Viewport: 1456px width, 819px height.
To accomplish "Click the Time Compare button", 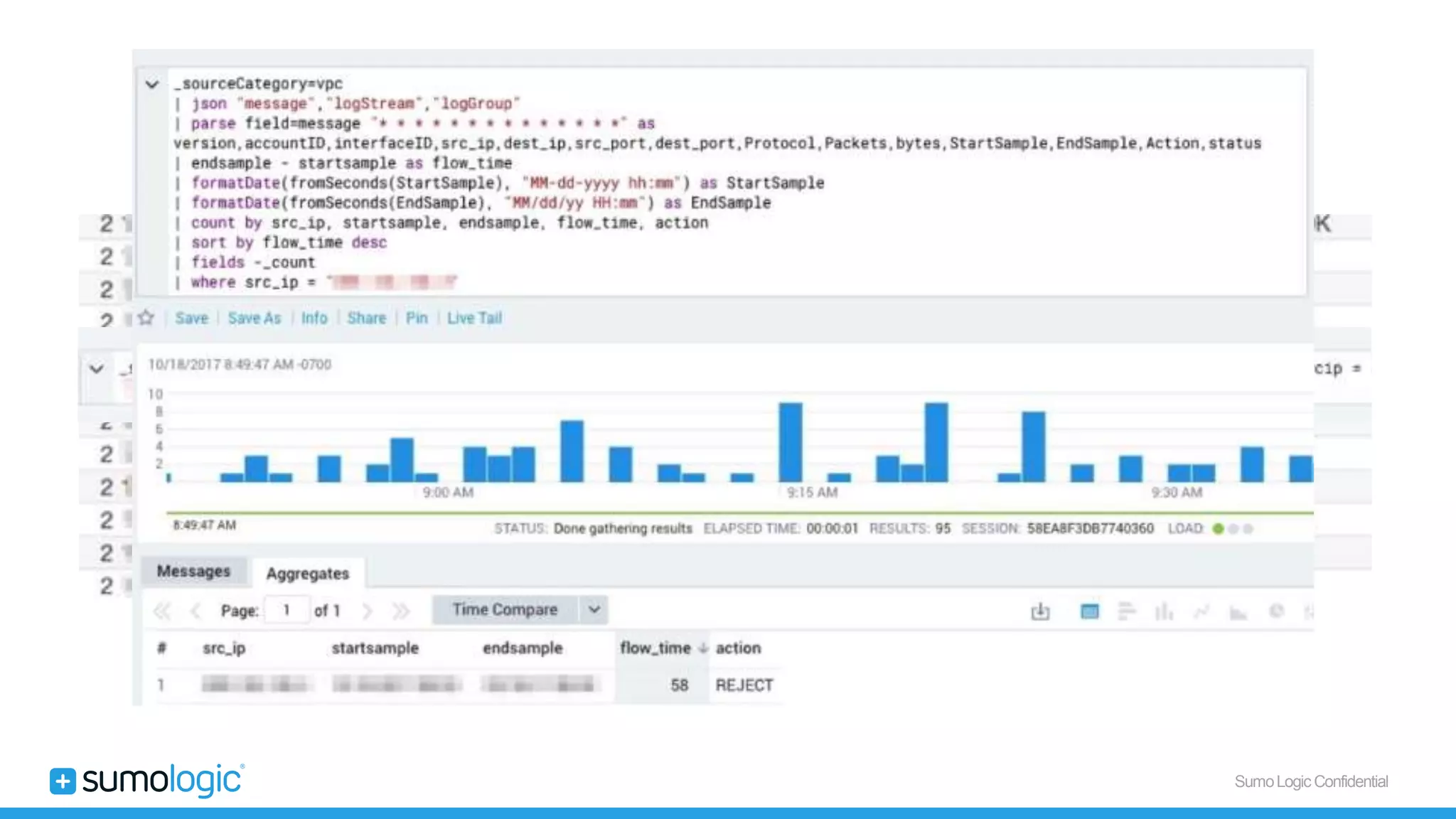I will click(x=505, y=610).
